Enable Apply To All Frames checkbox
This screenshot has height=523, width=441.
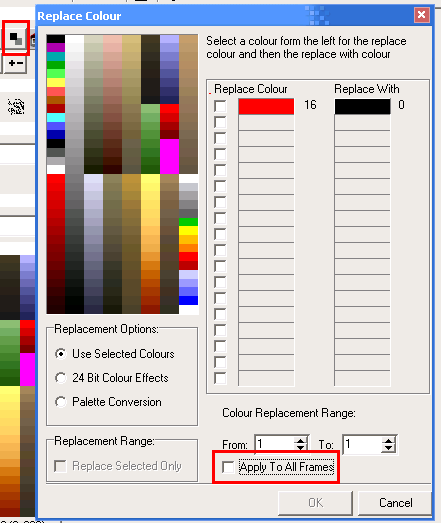(228, 467)
